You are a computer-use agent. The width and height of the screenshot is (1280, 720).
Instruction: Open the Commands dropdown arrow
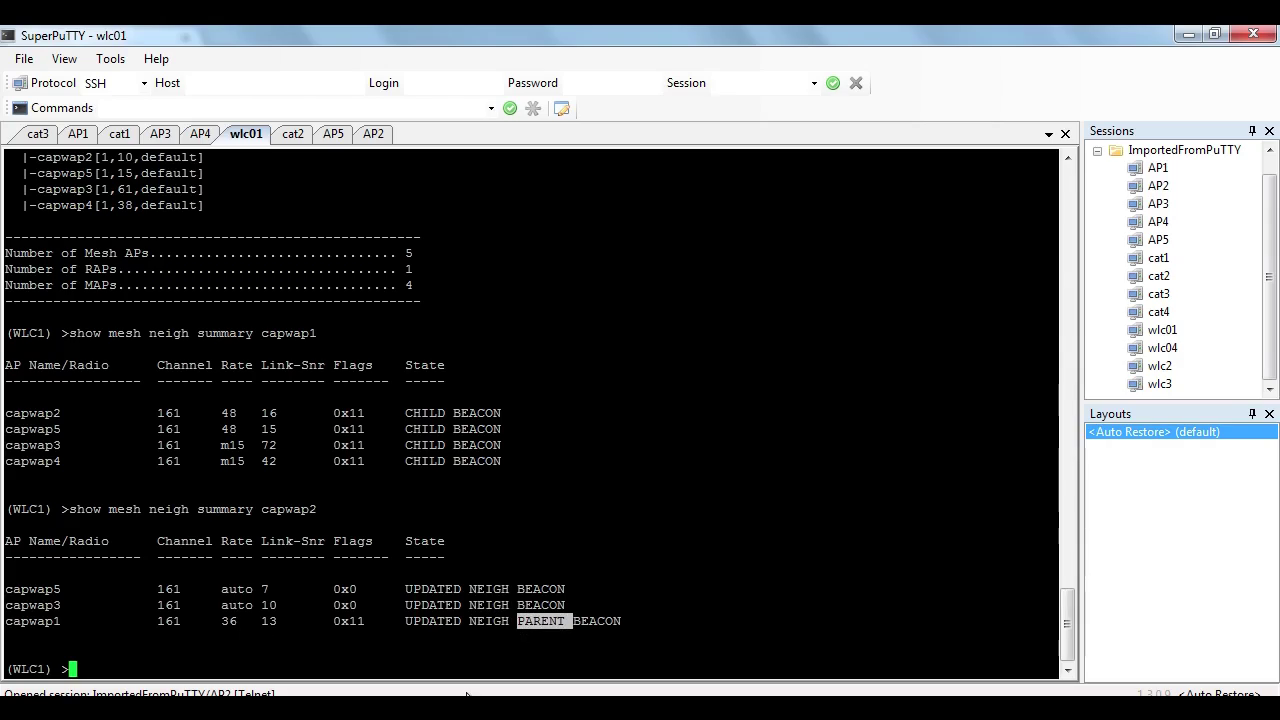pos(491,108)
